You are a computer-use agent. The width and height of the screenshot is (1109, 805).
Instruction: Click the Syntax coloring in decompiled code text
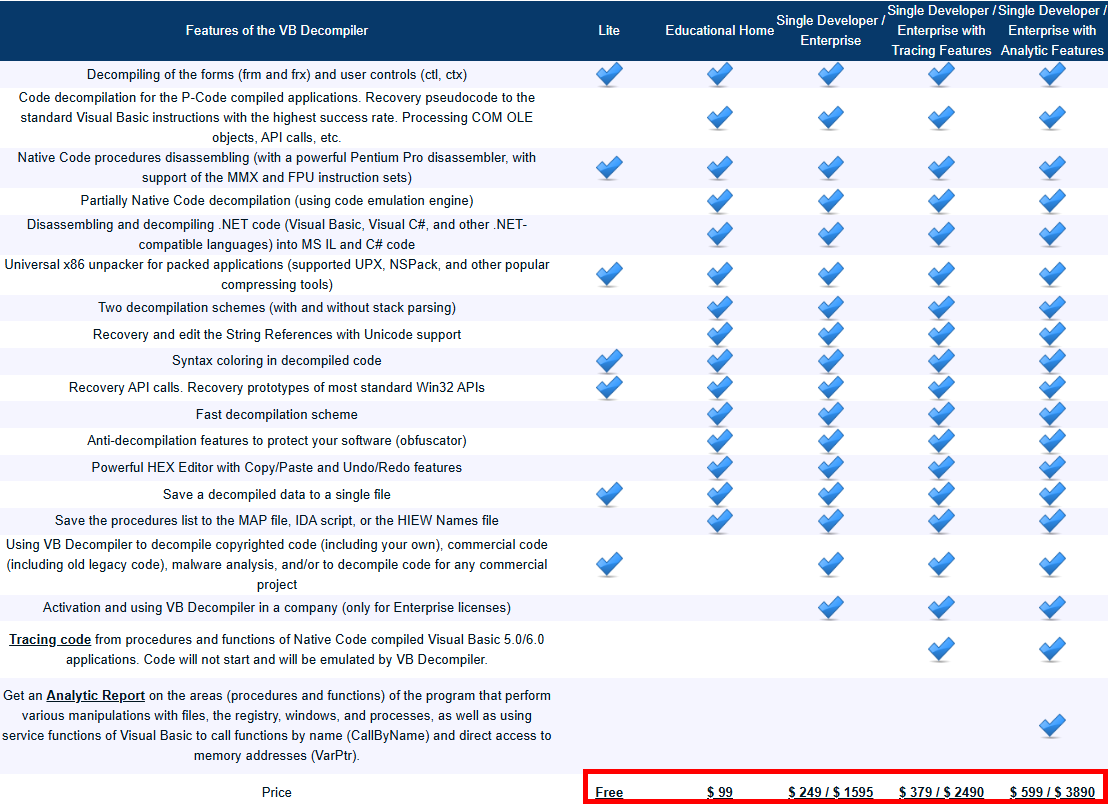point(277,361)
